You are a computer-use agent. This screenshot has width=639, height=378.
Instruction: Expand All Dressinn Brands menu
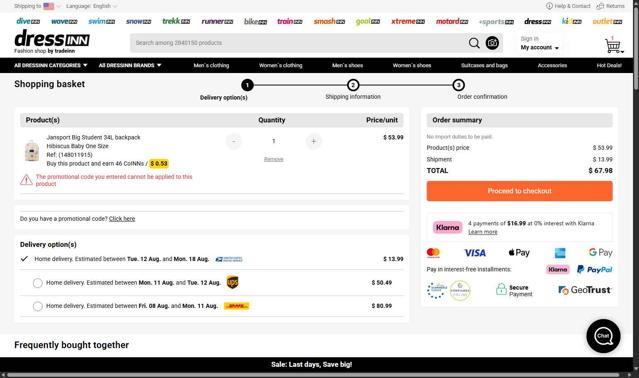pyautogui.click(x=130, y=65)
